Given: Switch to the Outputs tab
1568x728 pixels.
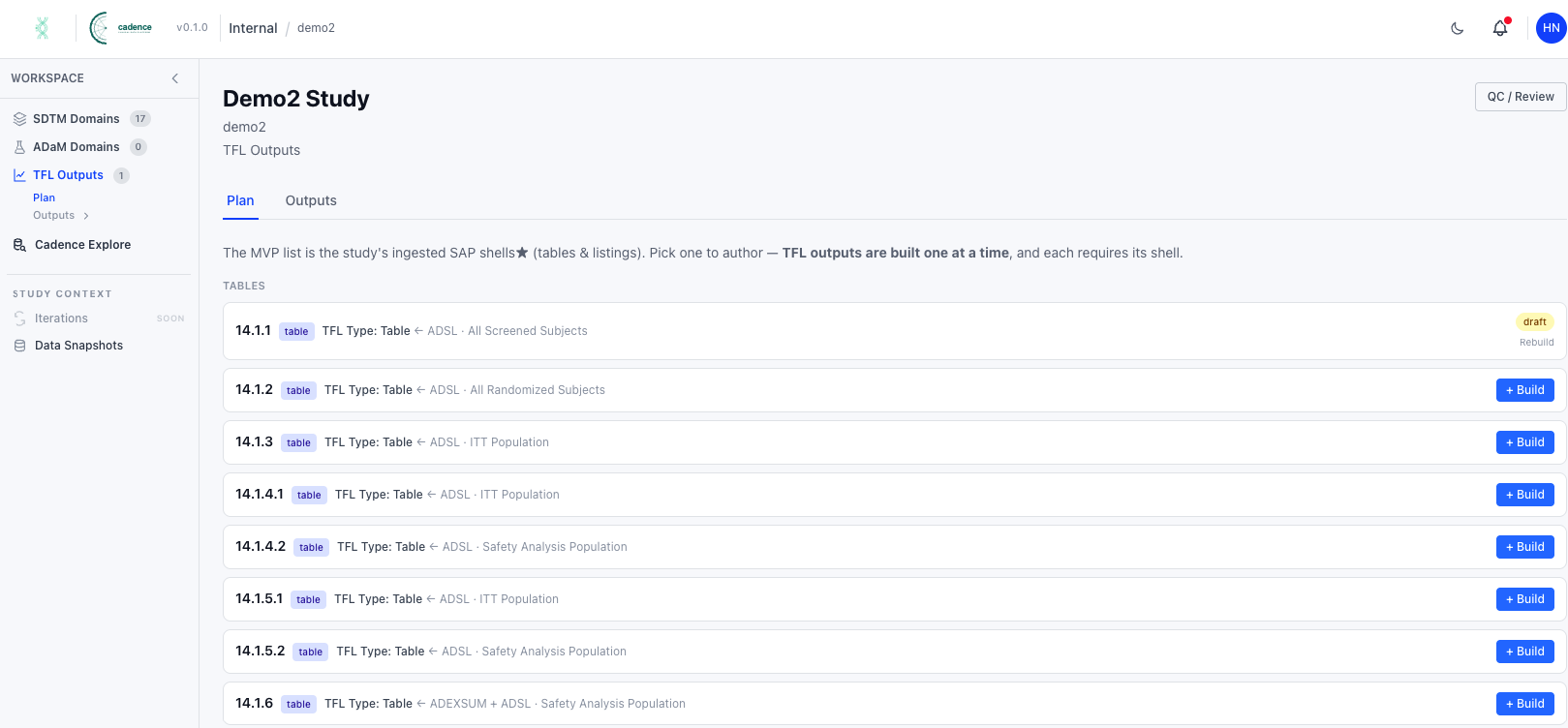Looking at the screenshot, I should coord(311,200).
